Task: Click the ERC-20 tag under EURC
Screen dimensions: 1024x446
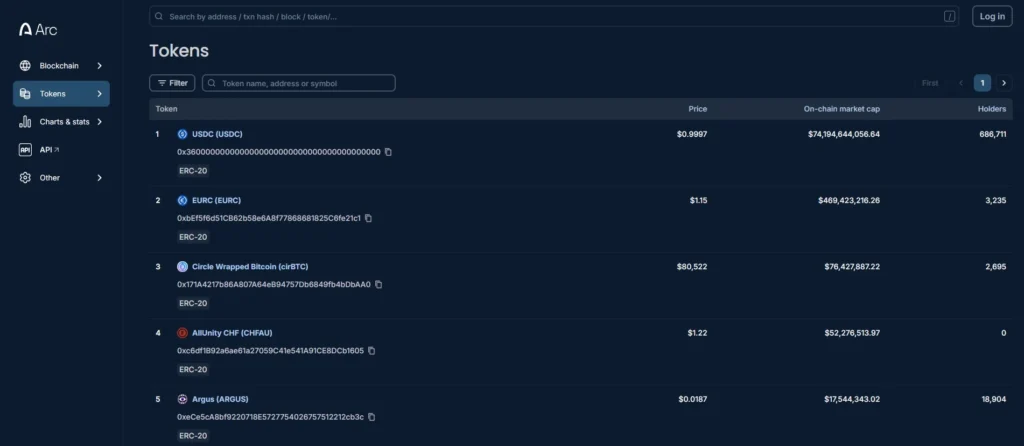Action: pyautogui.click(x=193, y=237)
